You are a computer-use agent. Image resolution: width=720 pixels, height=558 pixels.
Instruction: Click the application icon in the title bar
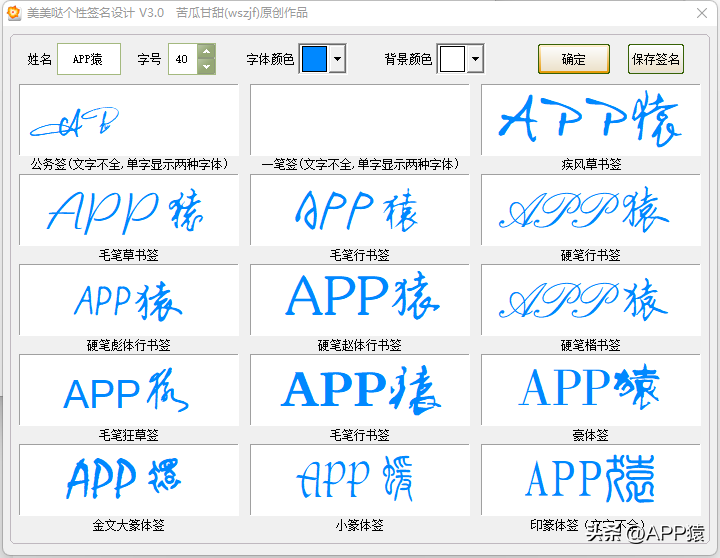coord(14,13)
